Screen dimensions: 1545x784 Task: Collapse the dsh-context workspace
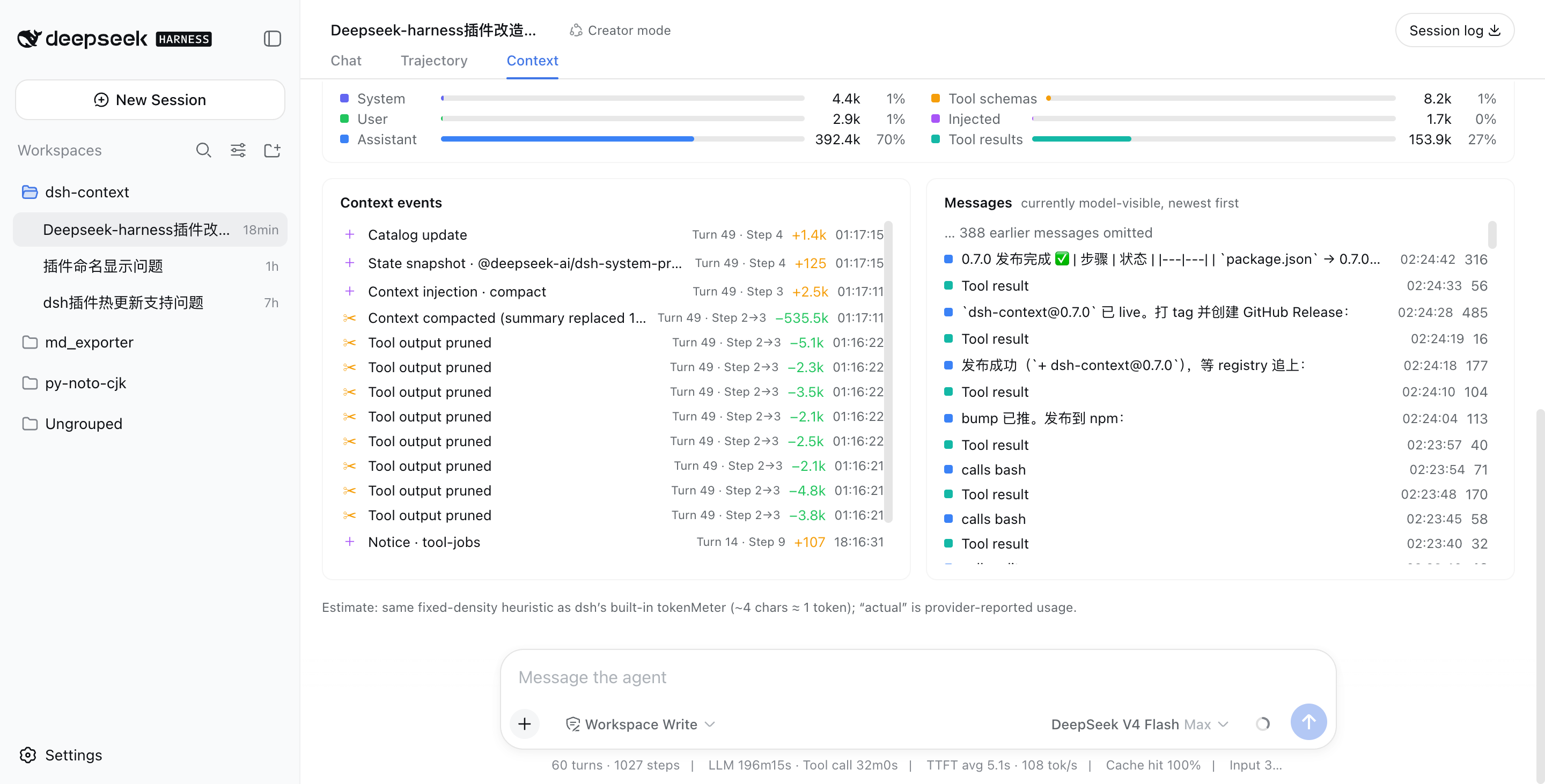pos(150,192)
